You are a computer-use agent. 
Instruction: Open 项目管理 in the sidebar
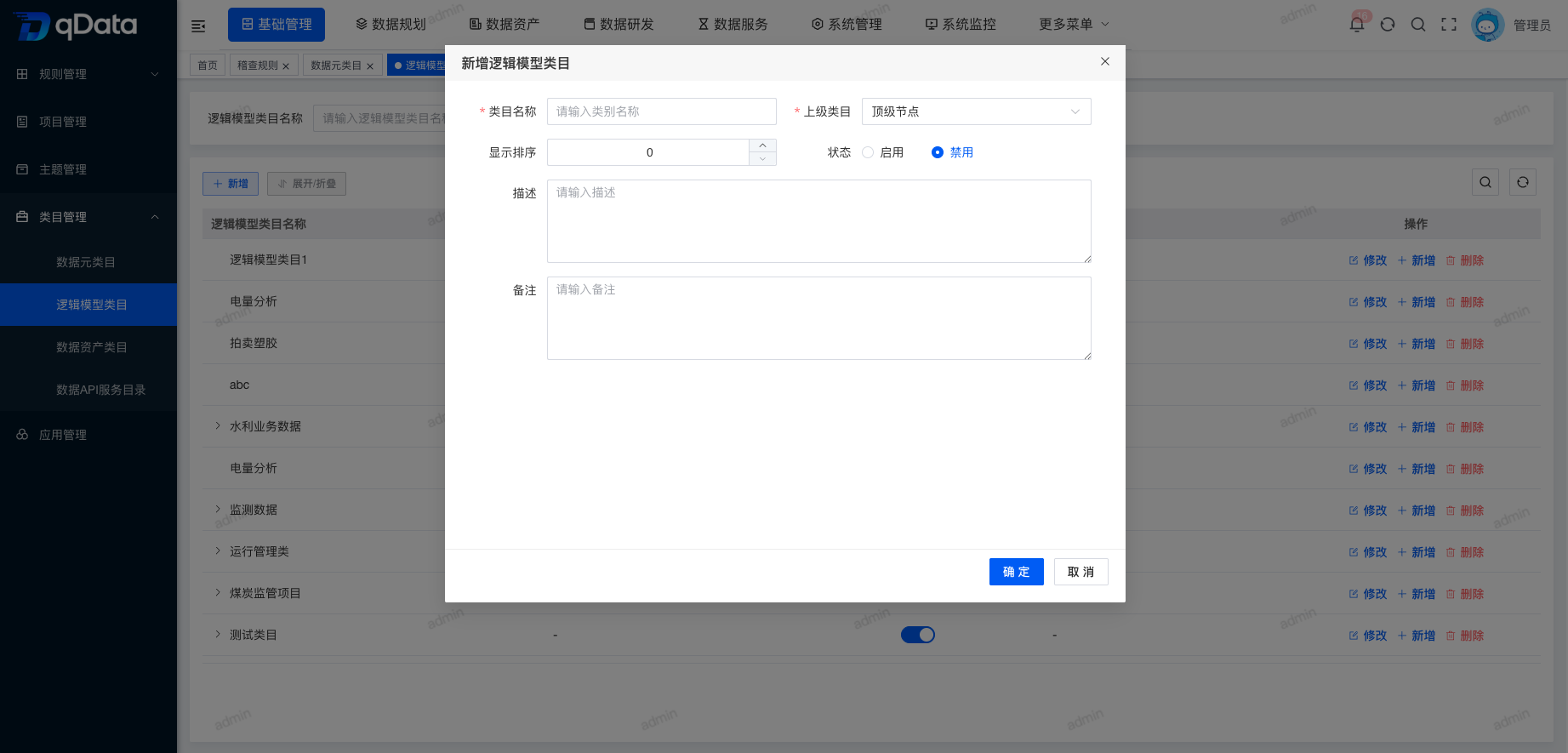tap(88, 122)
